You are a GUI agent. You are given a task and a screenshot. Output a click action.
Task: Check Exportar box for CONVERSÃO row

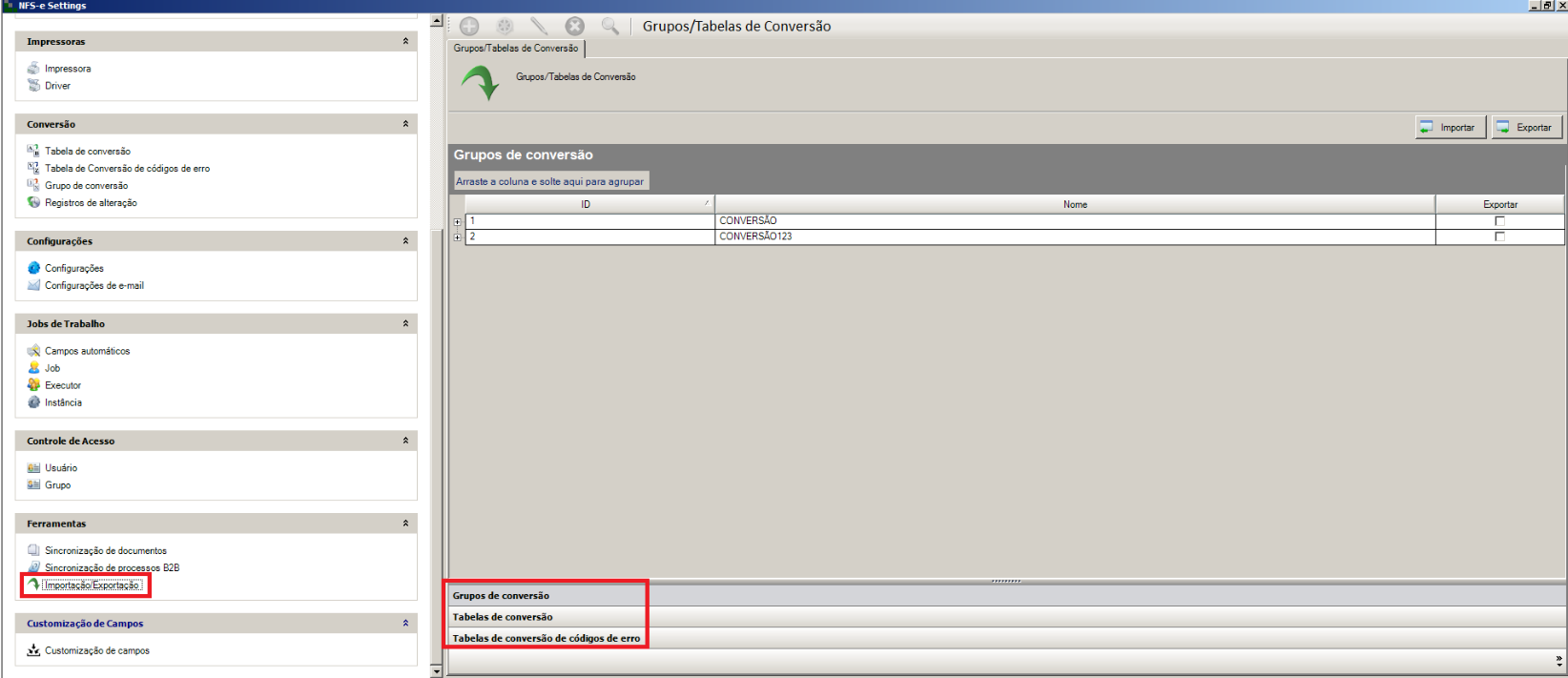pos(1499,221)
